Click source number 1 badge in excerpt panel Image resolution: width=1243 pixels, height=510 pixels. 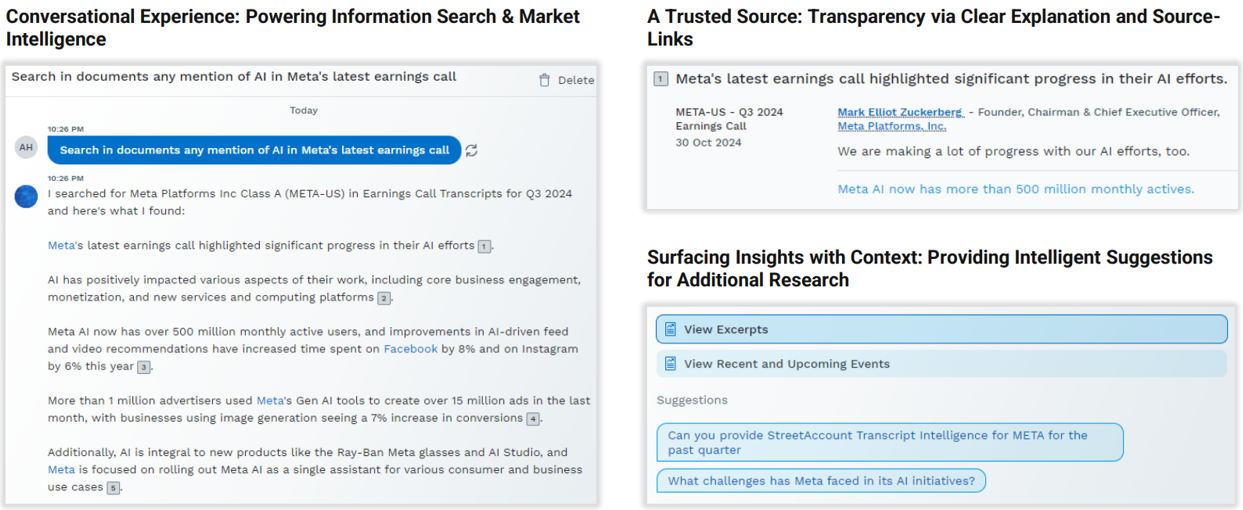click(661, 79)
